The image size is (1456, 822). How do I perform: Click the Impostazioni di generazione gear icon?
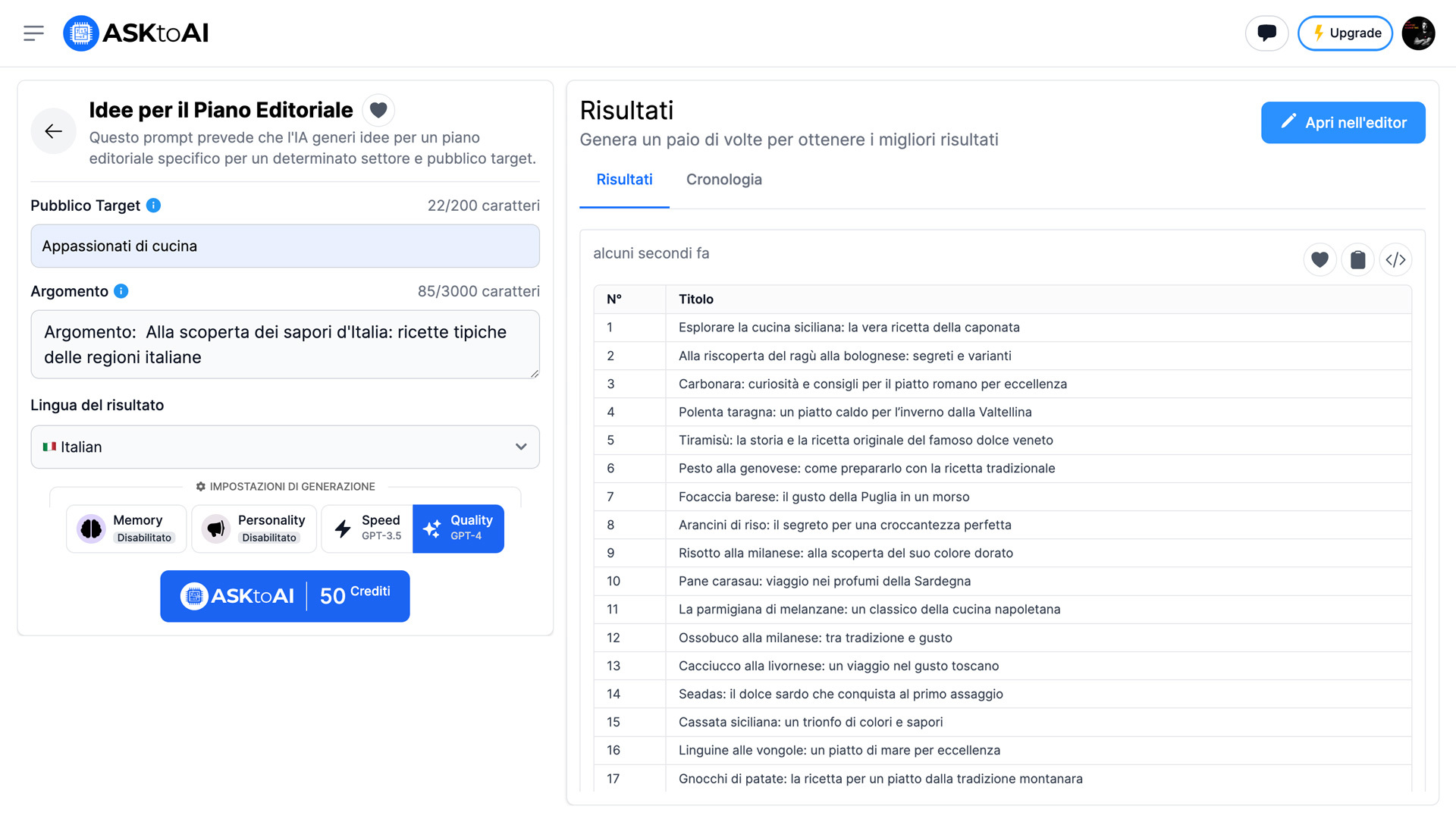pos(200,487)
